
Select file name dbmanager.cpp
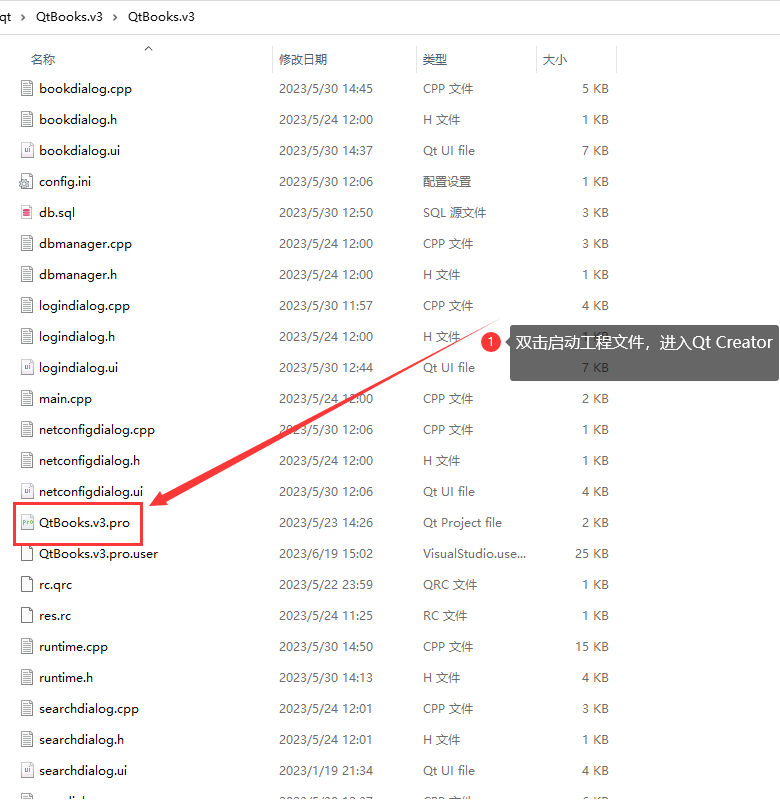(x=85, y=243)
